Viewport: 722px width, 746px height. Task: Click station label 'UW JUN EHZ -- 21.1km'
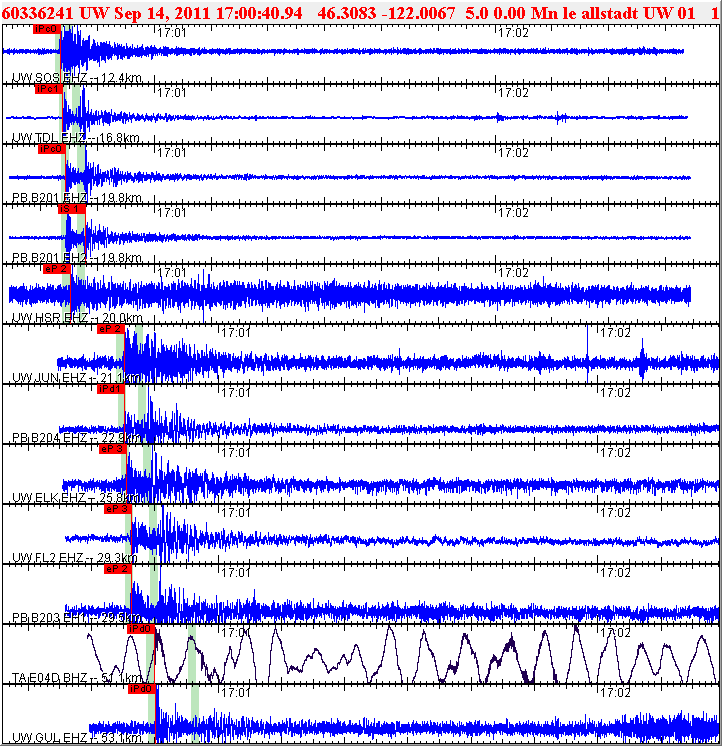pos(76,377)
